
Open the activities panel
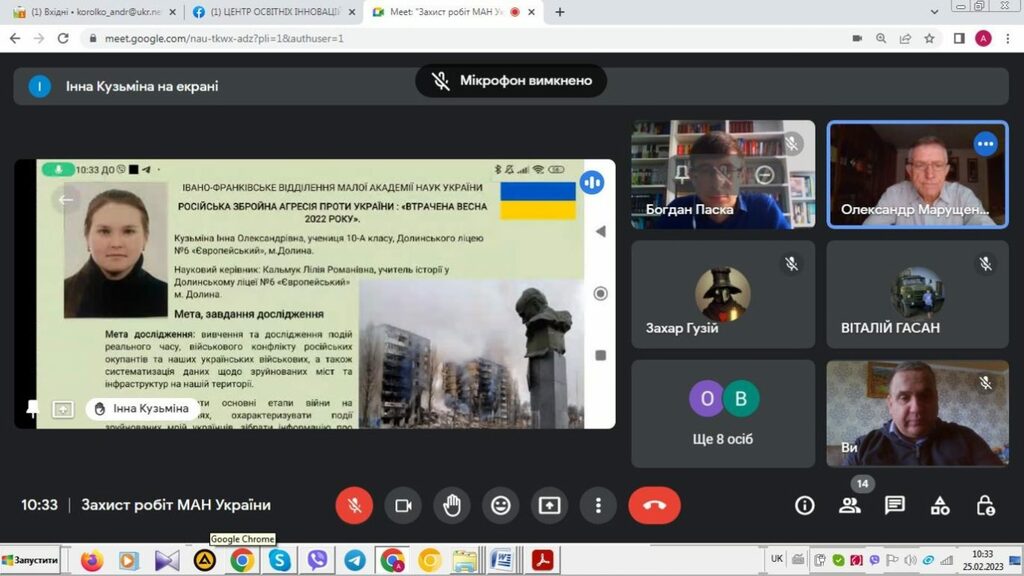point(940,505)
